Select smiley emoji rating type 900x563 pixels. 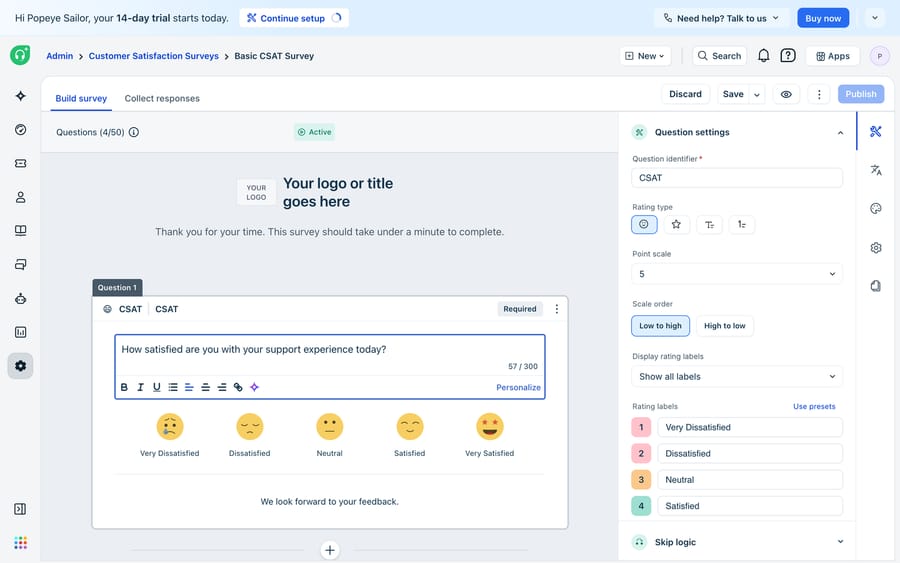coord(644,224)
